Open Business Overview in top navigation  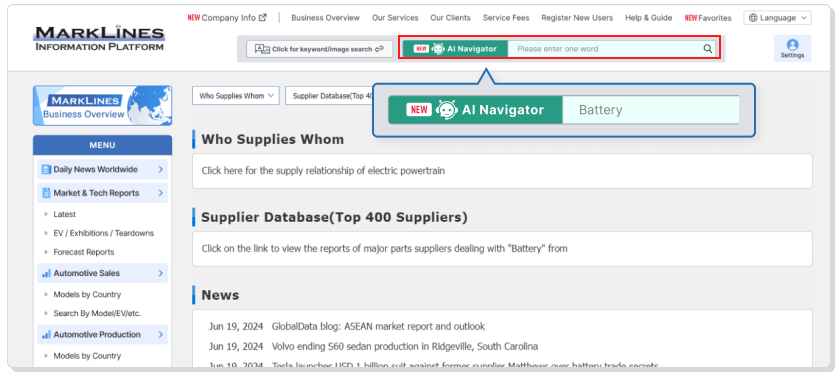pos(326,18)
